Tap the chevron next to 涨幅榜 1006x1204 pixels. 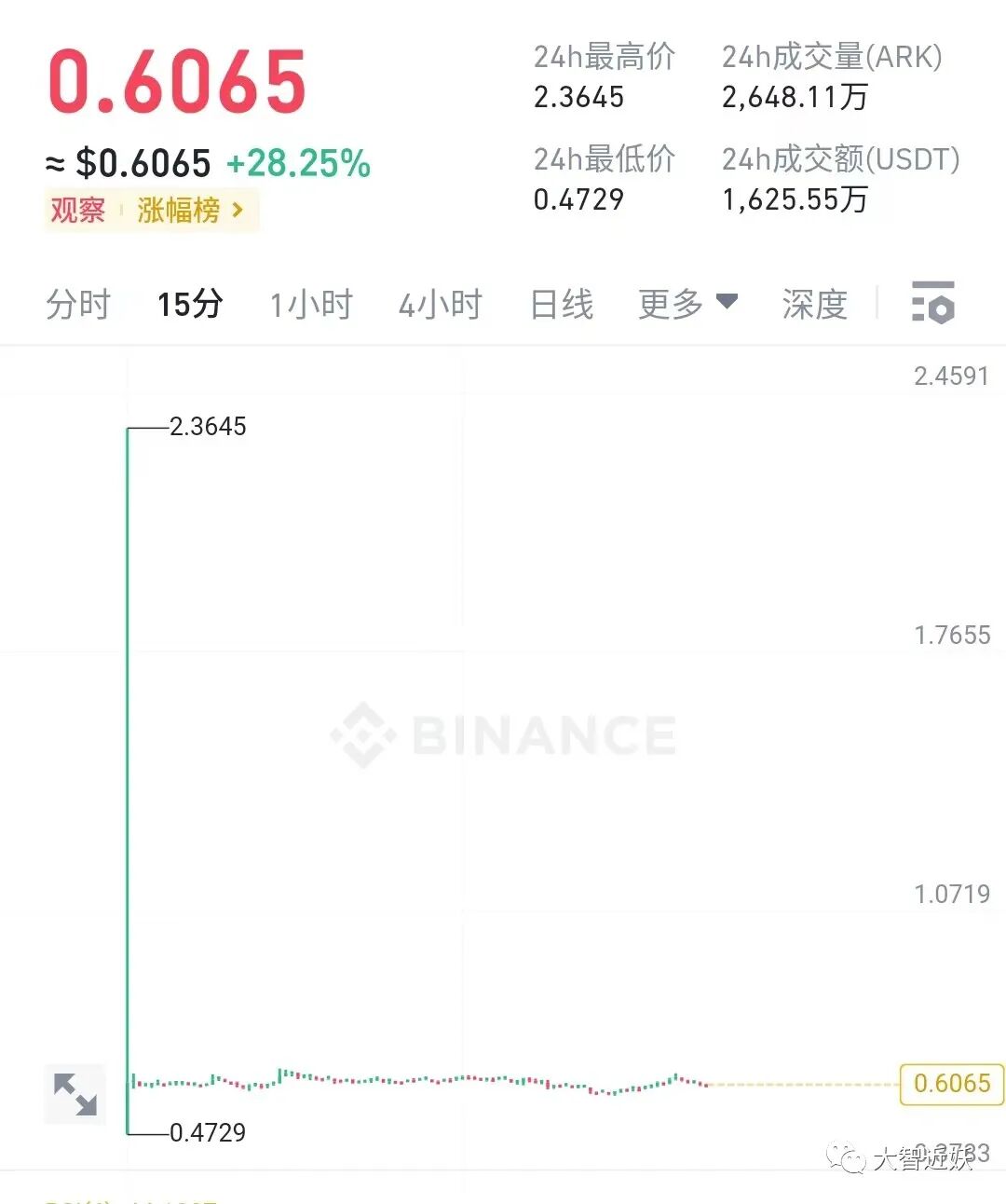(x=238, y=211)
